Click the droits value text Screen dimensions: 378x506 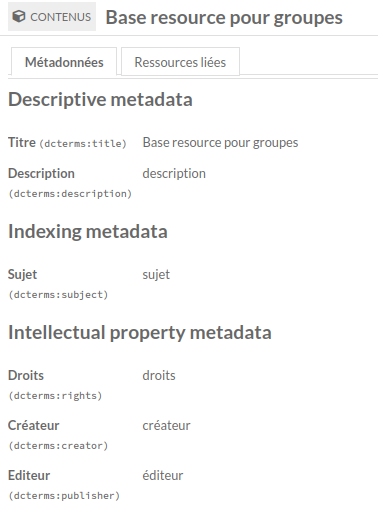(x=159, y=375)
